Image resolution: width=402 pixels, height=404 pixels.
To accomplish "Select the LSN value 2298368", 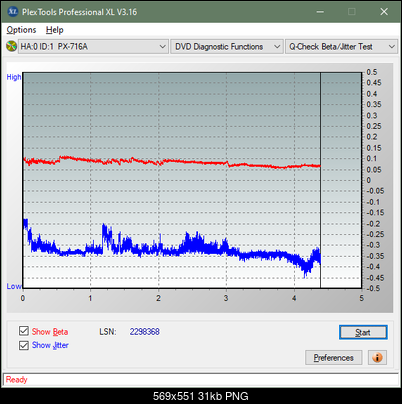I will (145, 332).
